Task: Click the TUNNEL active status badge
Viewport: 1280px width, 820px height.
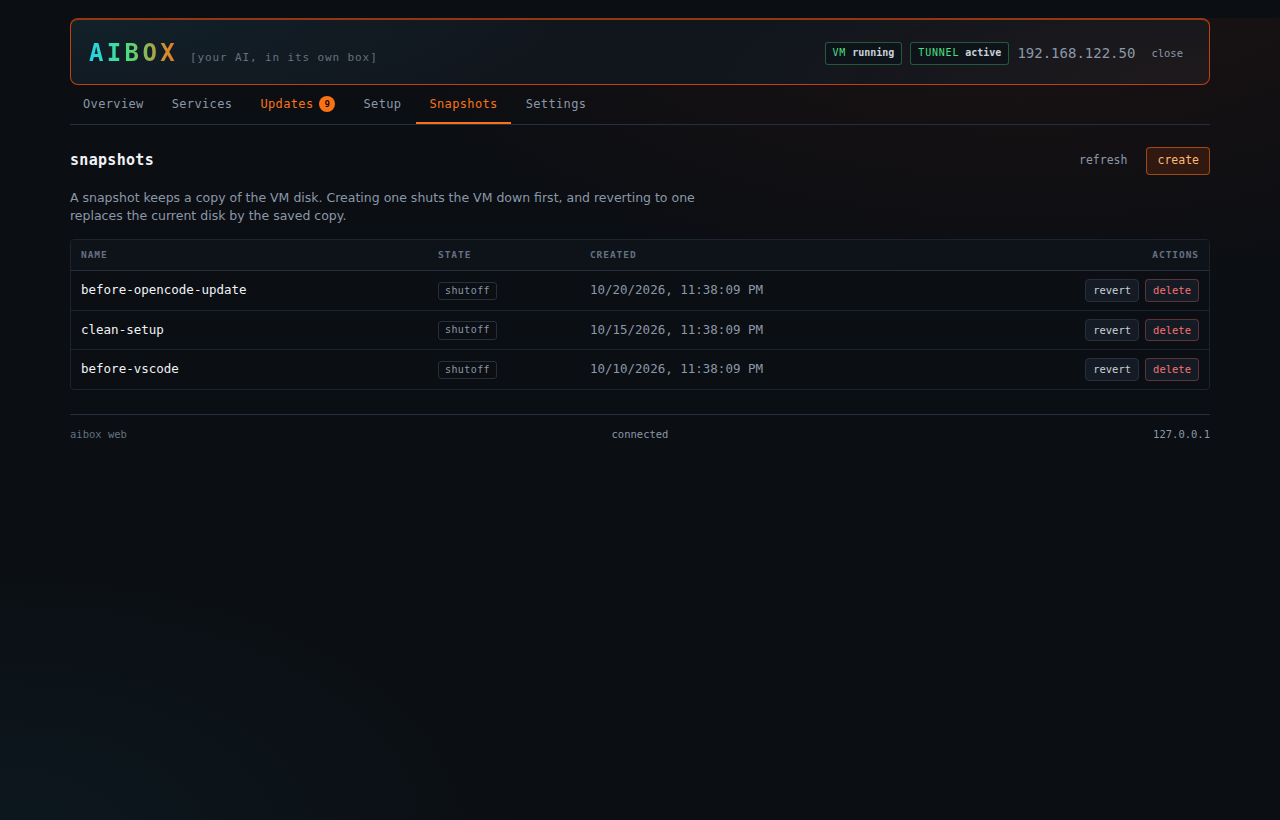Action: [x=959, y=53]
